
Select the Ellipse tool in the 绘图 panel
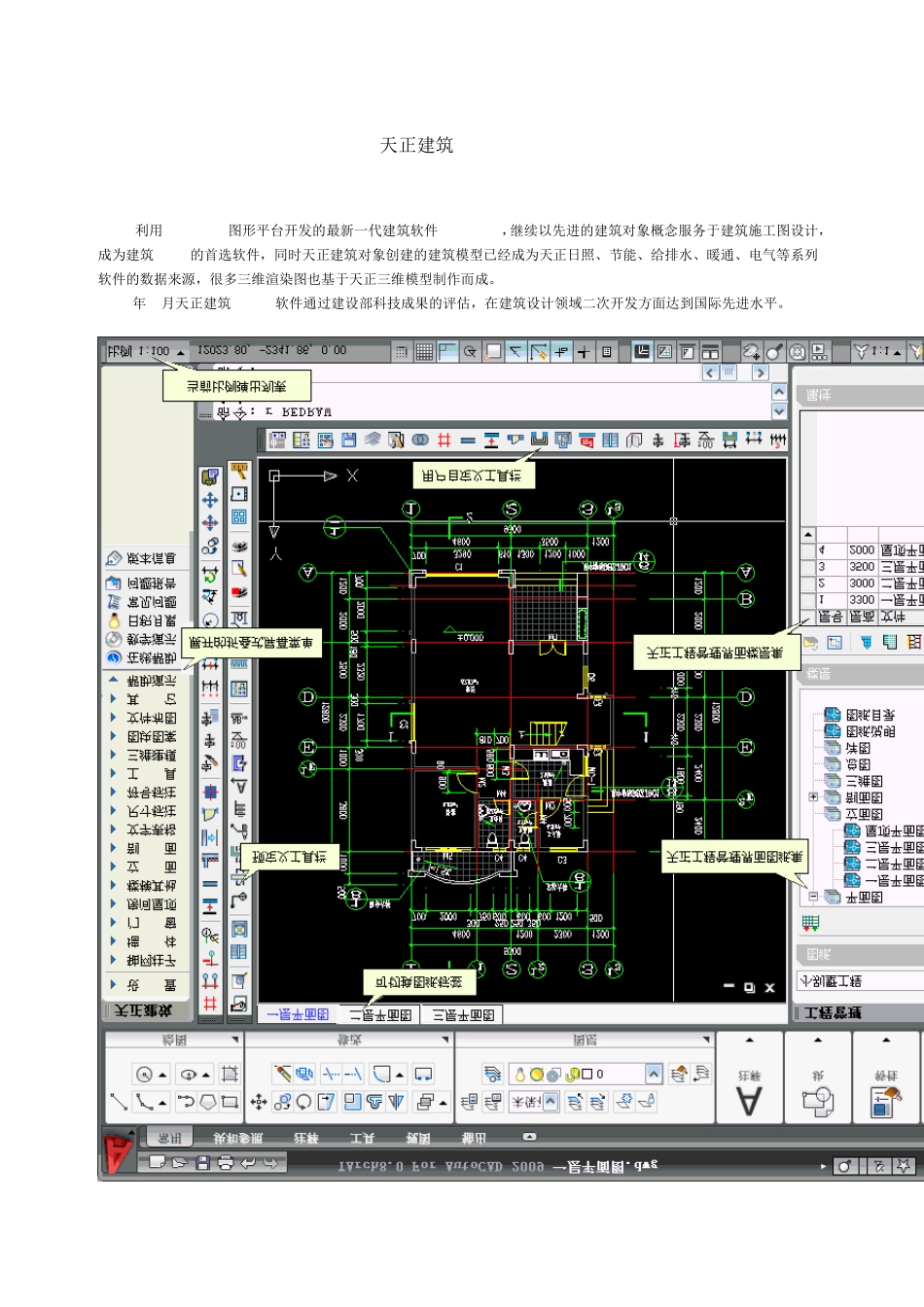pyautogui.click(x=189, y=1075)
